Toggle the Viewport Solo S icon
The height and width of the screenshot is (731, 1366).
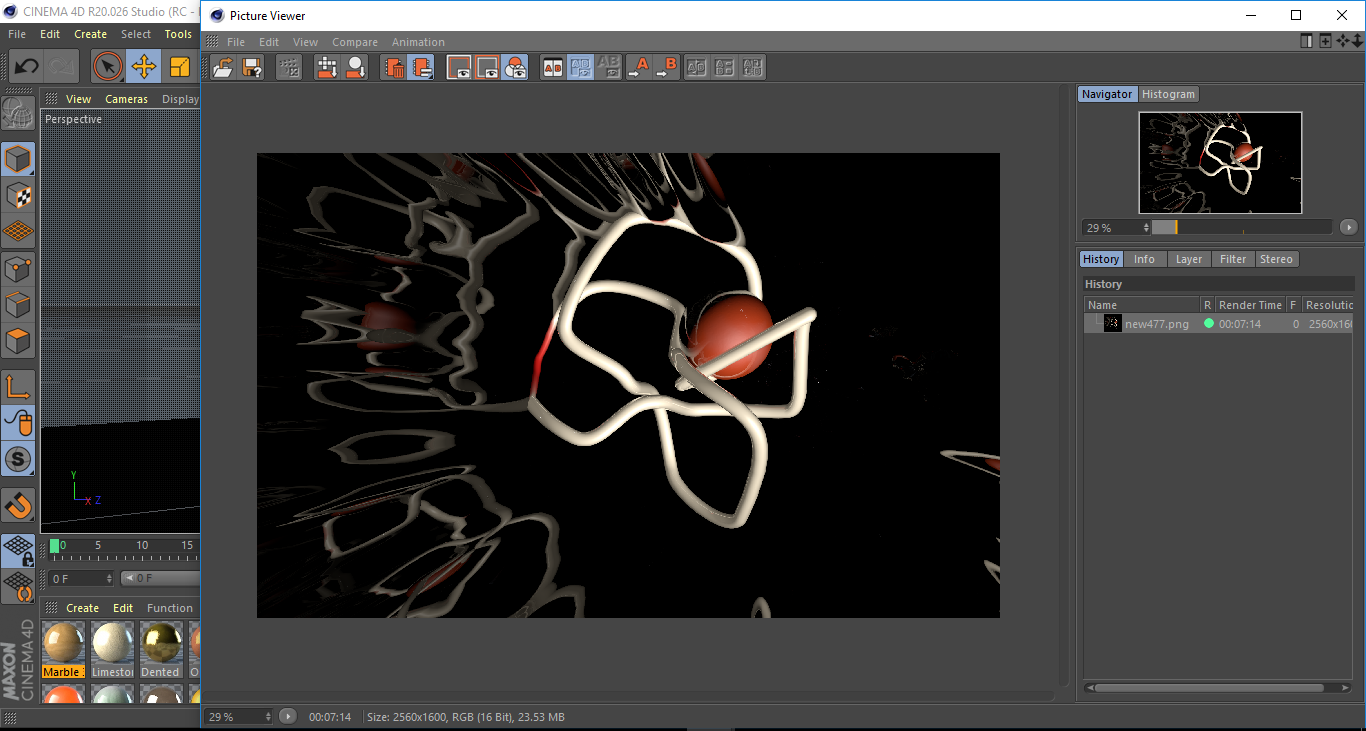[x=18, y=460]
